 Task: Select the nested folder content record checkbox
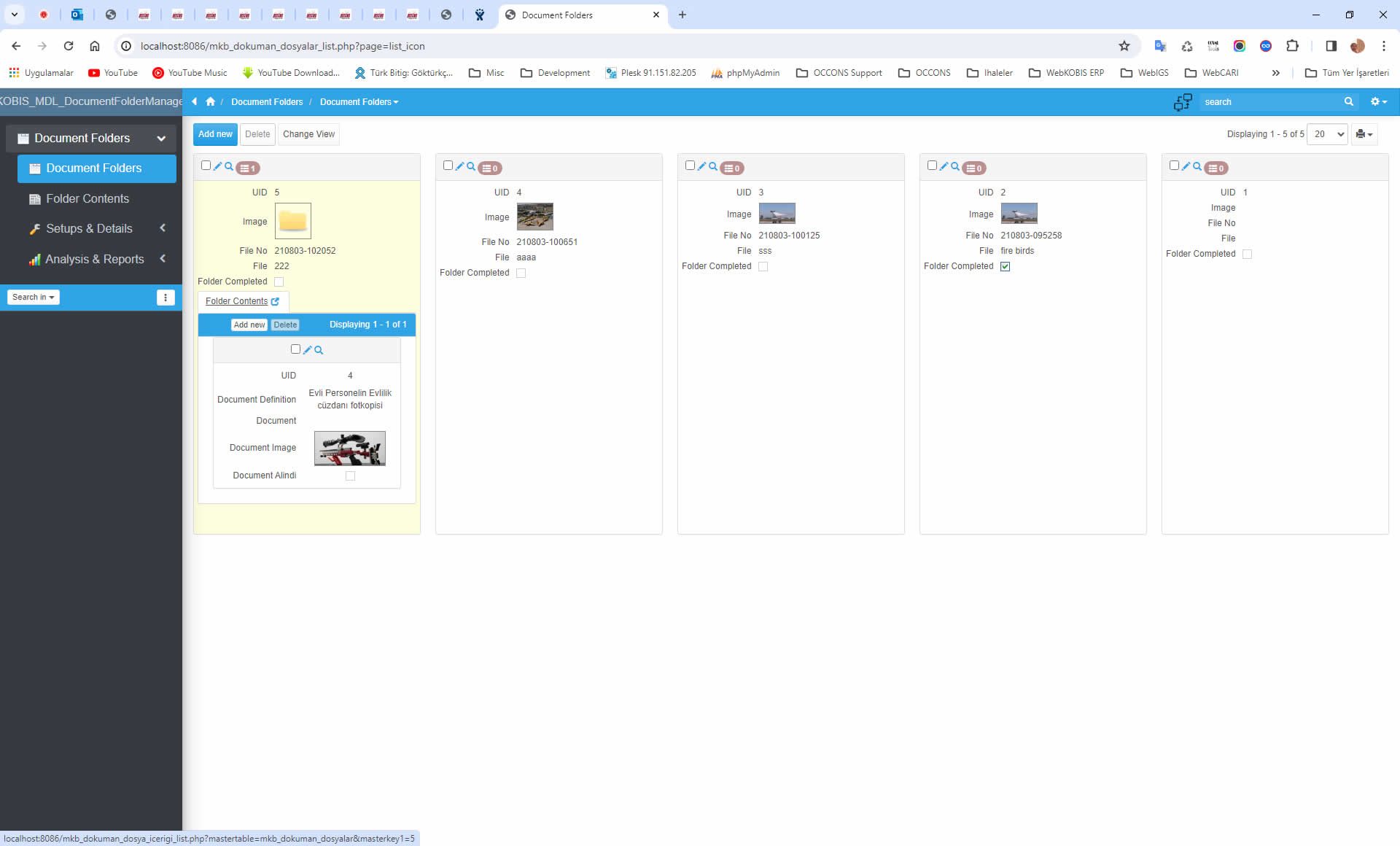pos(295,349)
